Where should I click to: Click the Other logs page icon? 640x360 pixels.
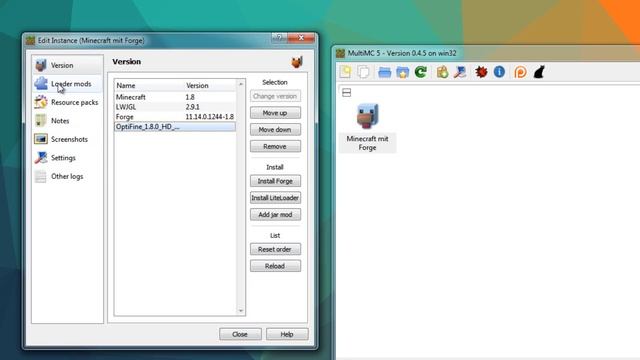(x=41, y=176)
